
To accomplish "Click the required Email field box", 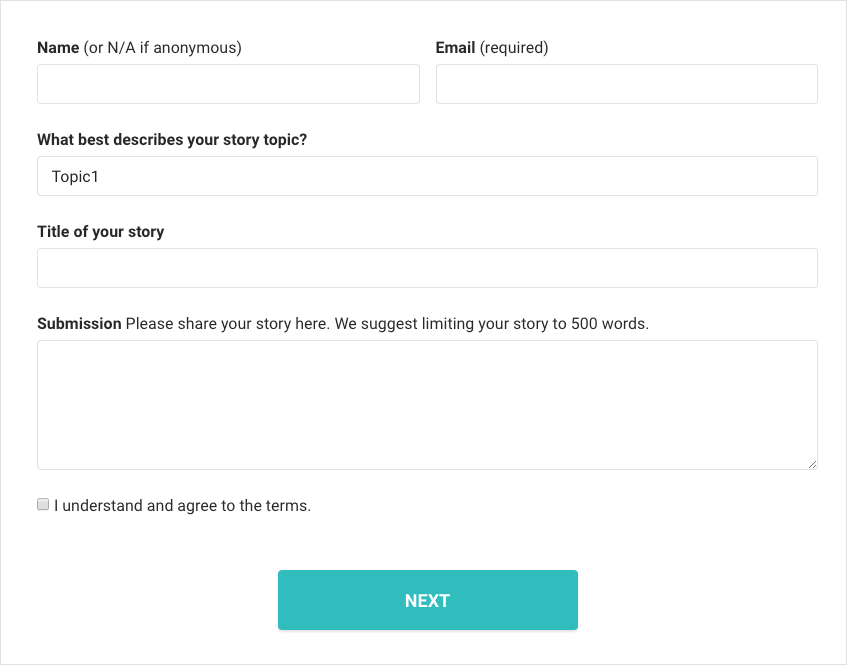I will coord(626,84).
